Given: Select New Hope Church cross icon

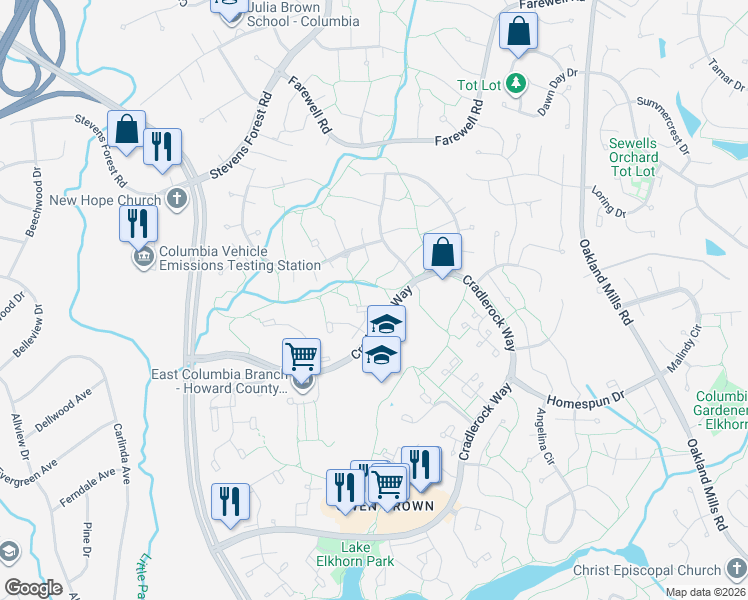Looking at the screenshot, I should [x=177, y=198].
